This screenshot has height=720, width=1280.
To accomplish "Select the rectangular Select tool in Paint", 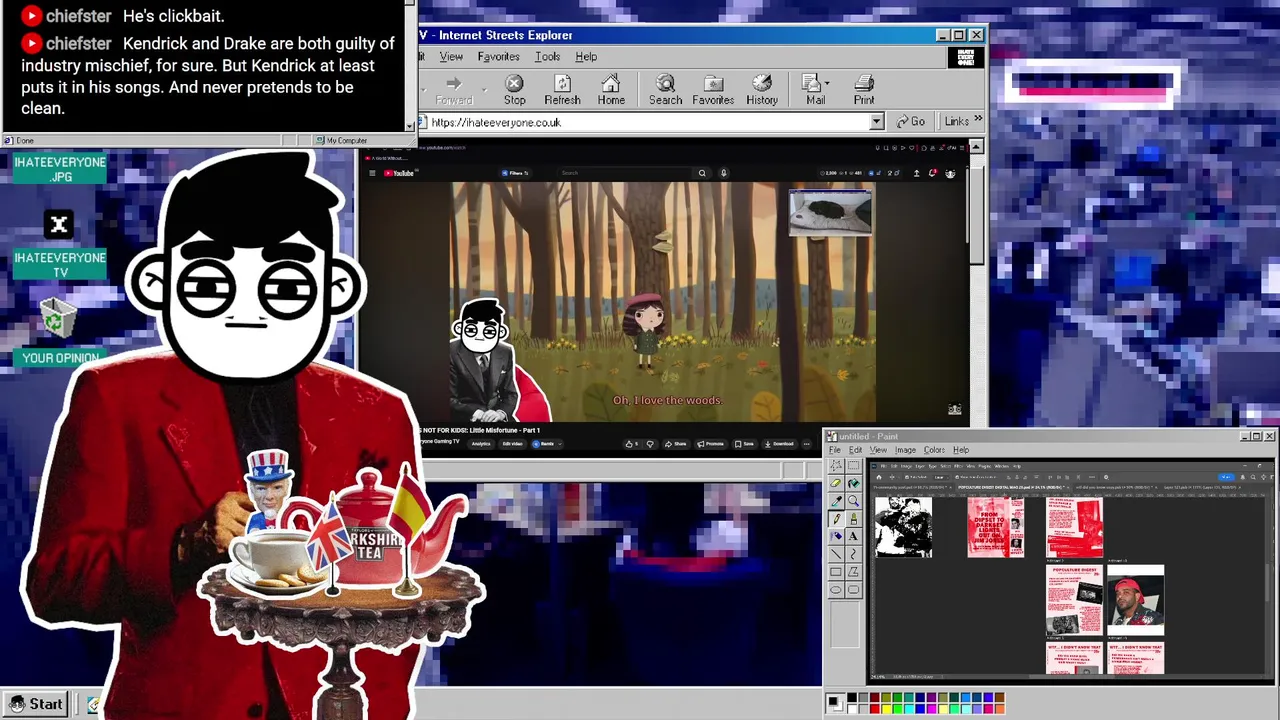I will [x=854, y=466].
